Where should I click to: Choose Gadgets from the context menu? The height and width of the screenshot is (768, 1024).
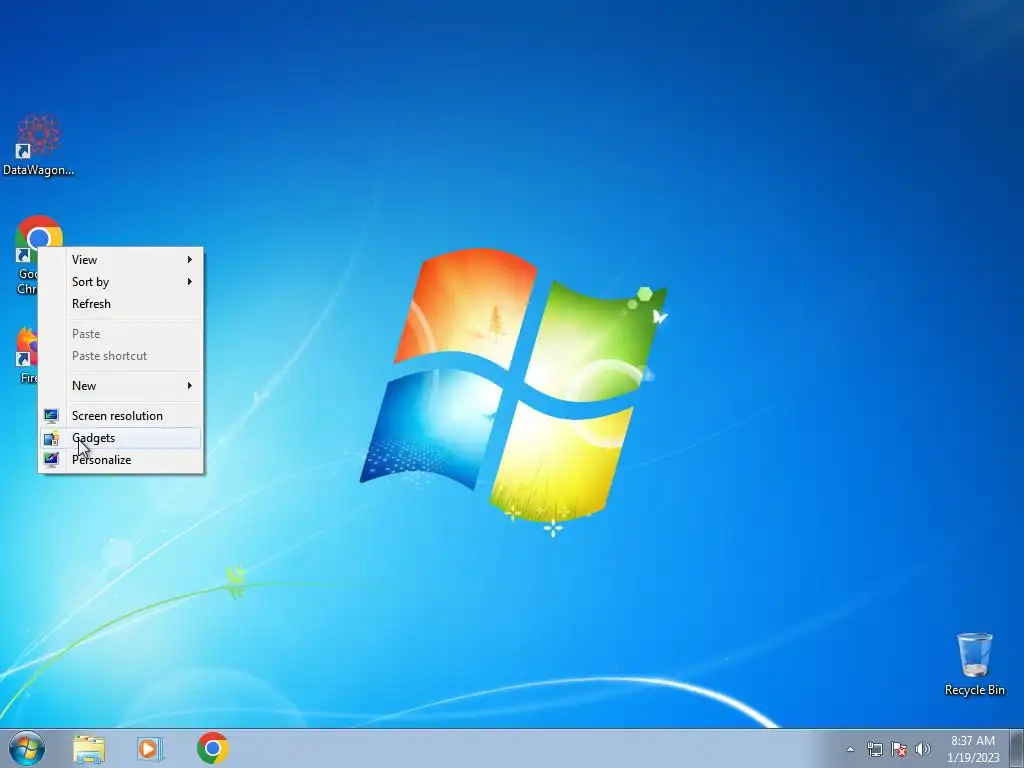pos(121,438)
